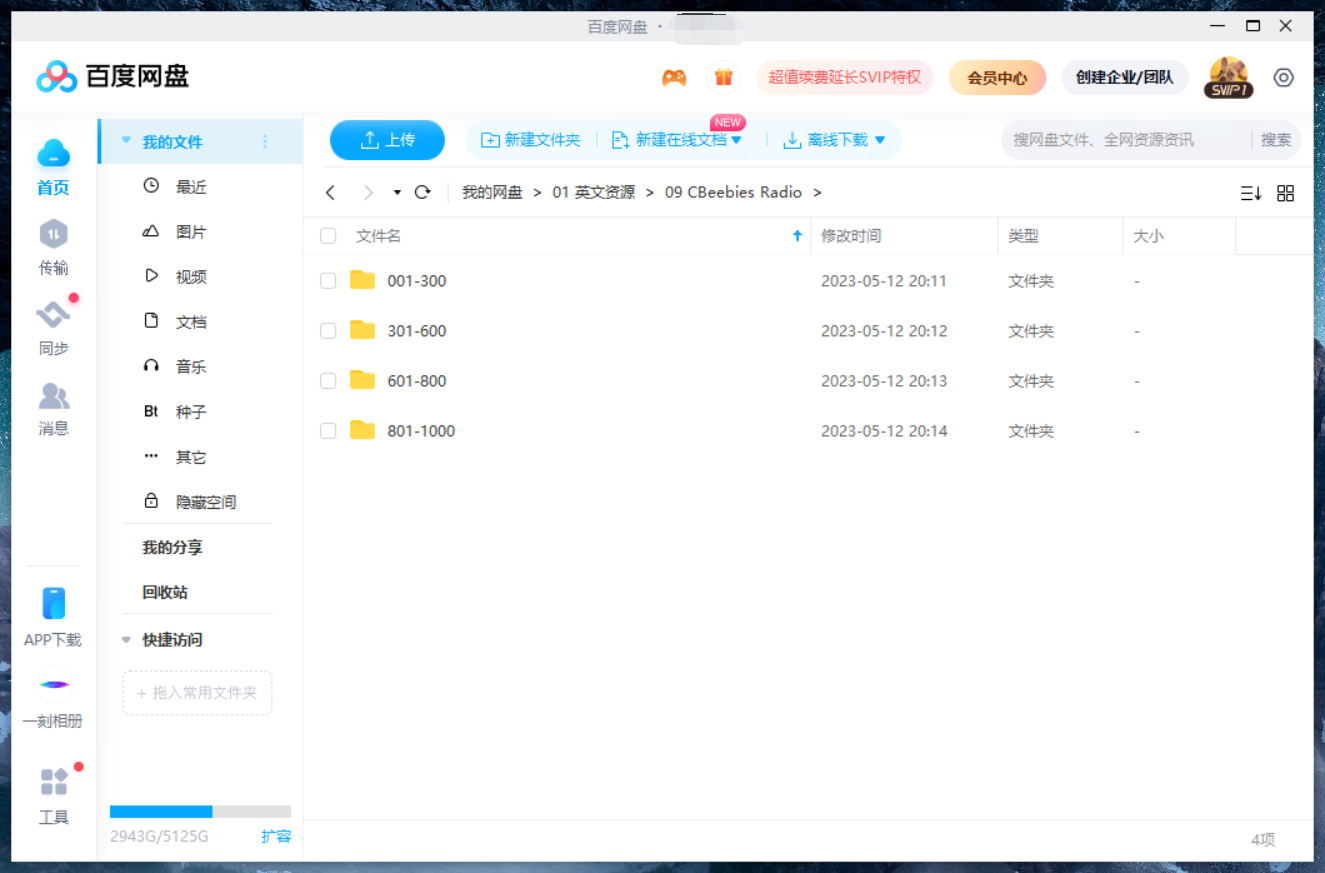Click the gift promotion icon

723,77
